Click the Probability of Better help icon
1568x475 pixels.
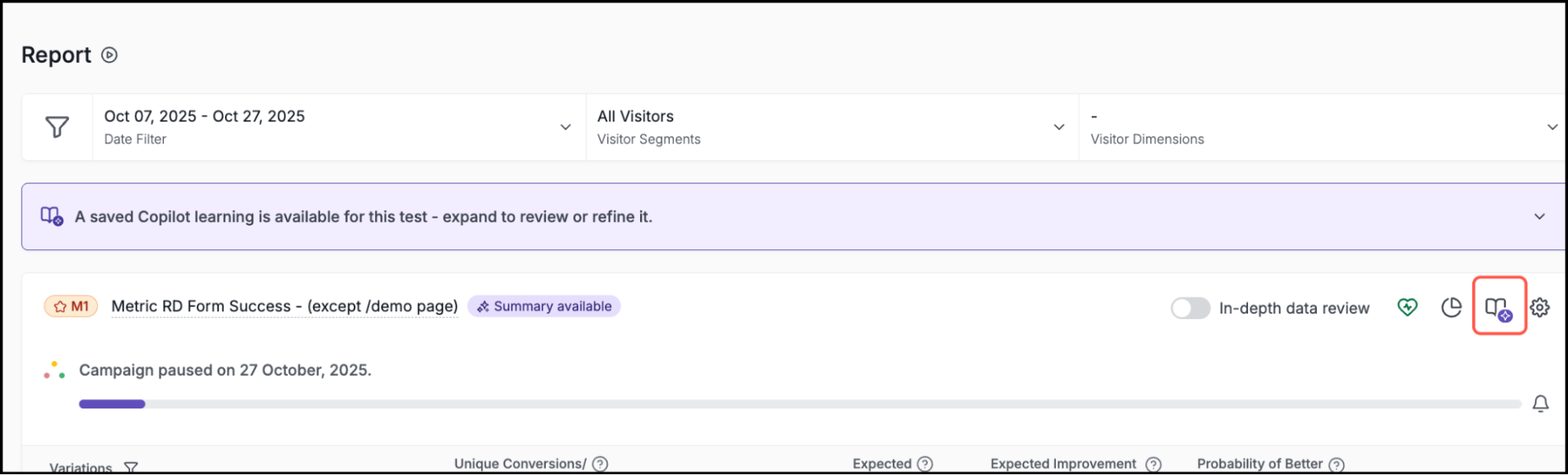[1337, 464]
